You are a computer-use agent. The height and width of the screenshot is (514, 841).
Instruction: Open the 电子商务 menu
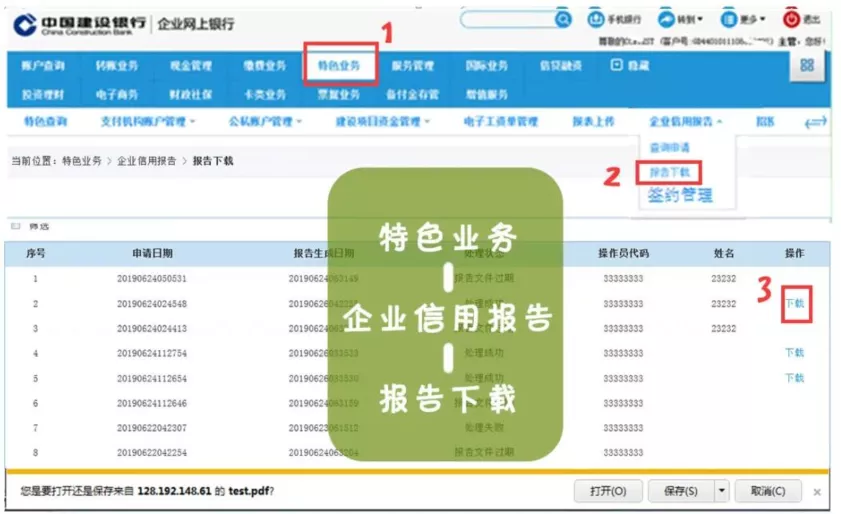(117, 95)
